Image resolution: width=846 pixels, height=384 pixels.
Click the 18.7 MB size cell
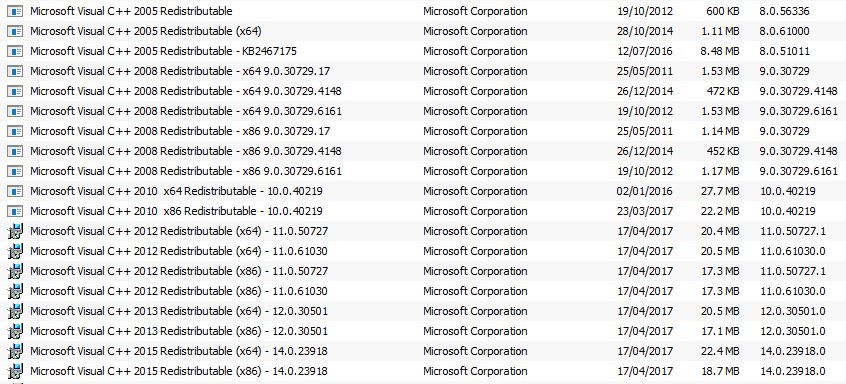(x=721, y=371)
